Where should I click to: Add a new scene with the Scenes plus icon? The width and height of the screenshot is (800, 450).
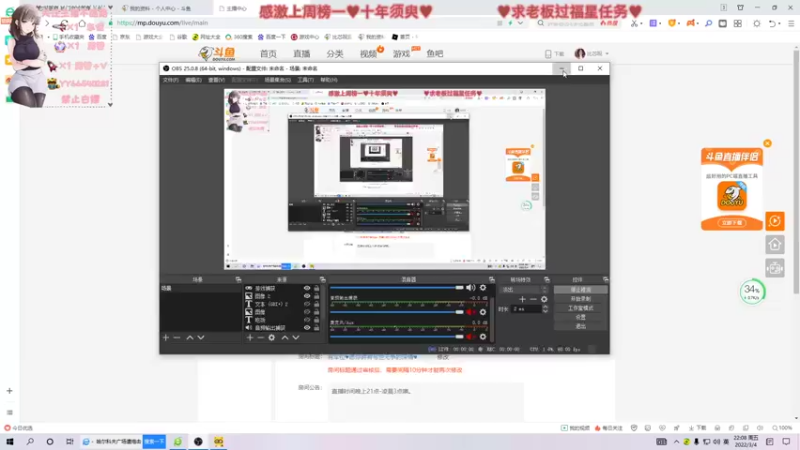point(166,337)
